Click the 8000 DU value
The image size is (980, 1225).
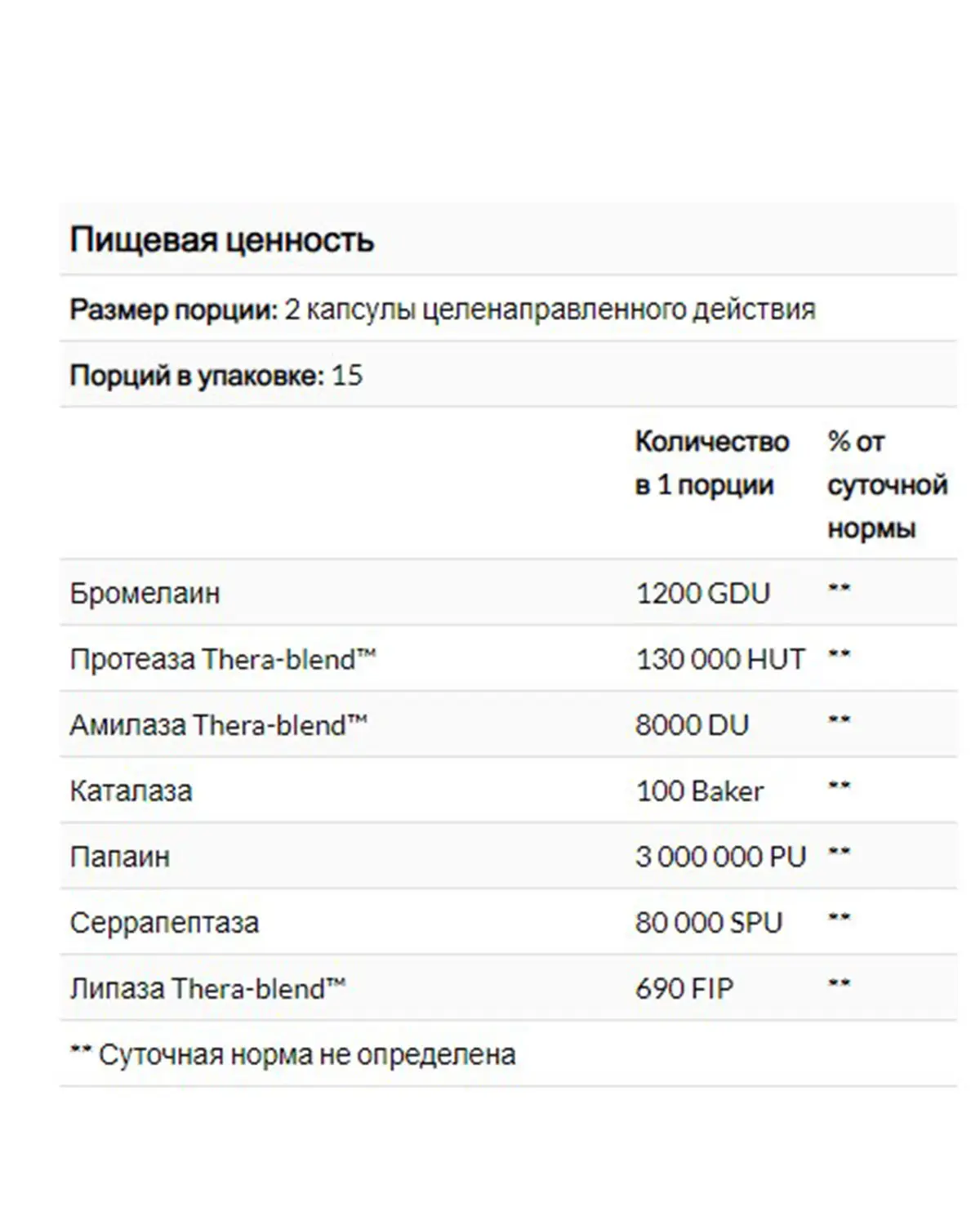(692, 725)
